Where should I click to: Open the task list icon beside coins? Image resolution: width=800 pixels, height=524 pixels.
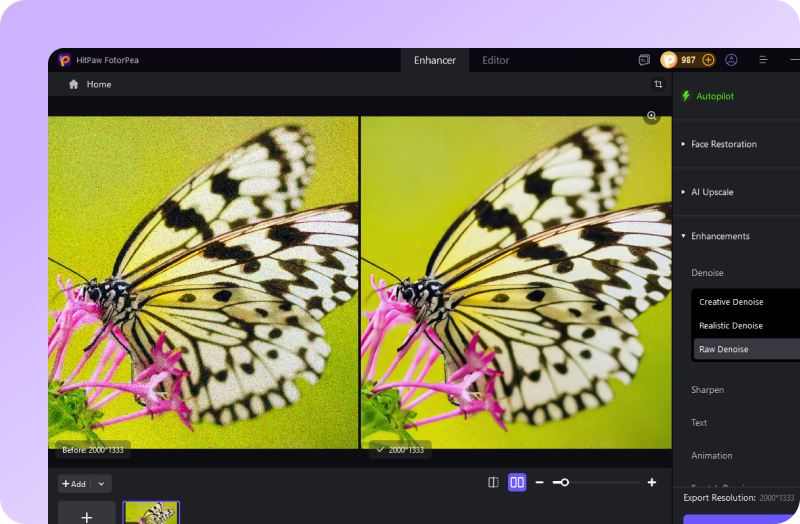pos(644,60)
